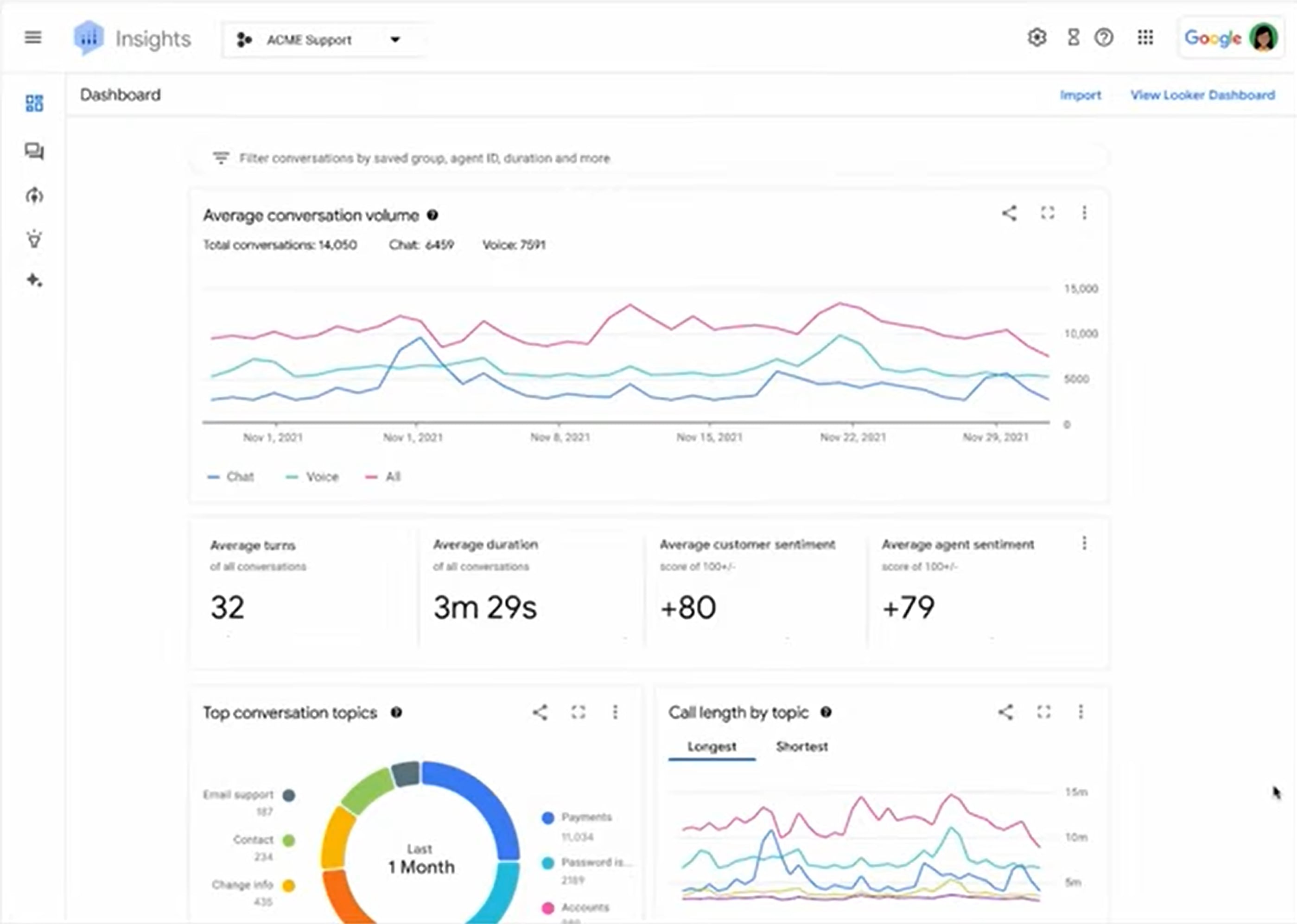Image resolution: width=1297 pixels, height=924 pixels.
Task: Click the Import link
Action: tap(1080, 95)
